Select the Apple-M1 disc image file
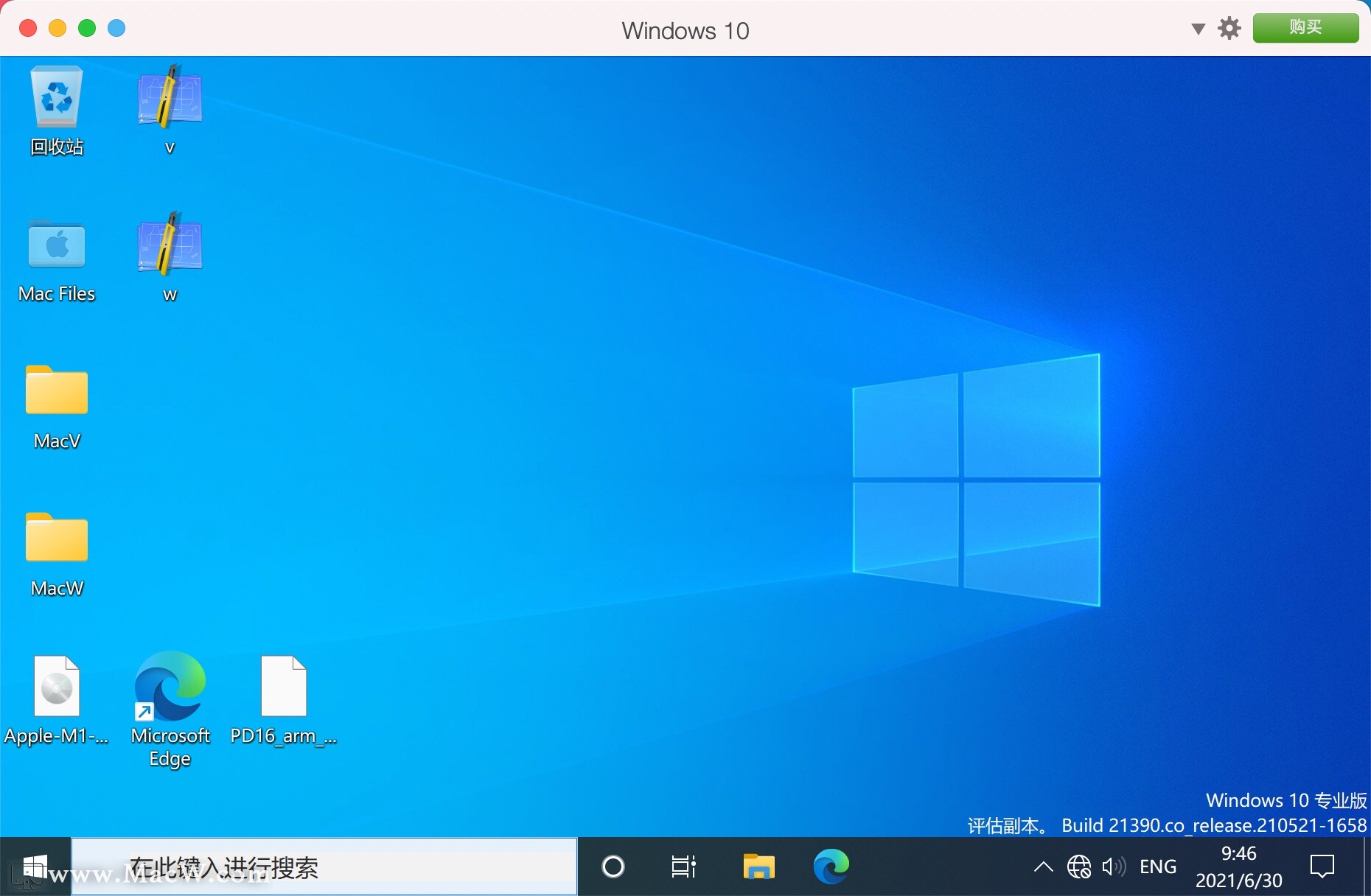Image resolution: width=1371 pixels, height=896 pixels. point(57,700)
